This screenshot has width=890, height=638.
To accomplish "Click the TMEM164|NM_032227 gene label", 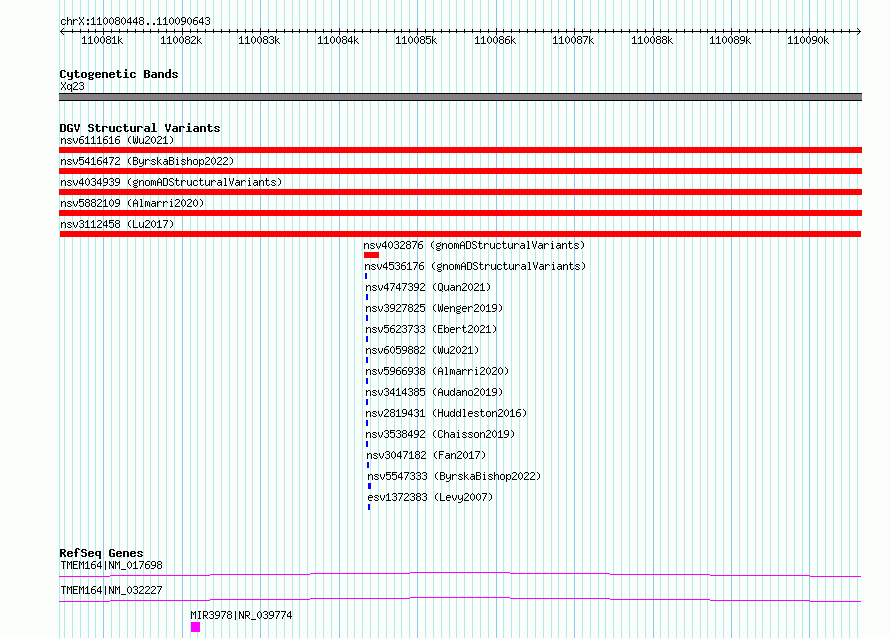I will [111, 590].
